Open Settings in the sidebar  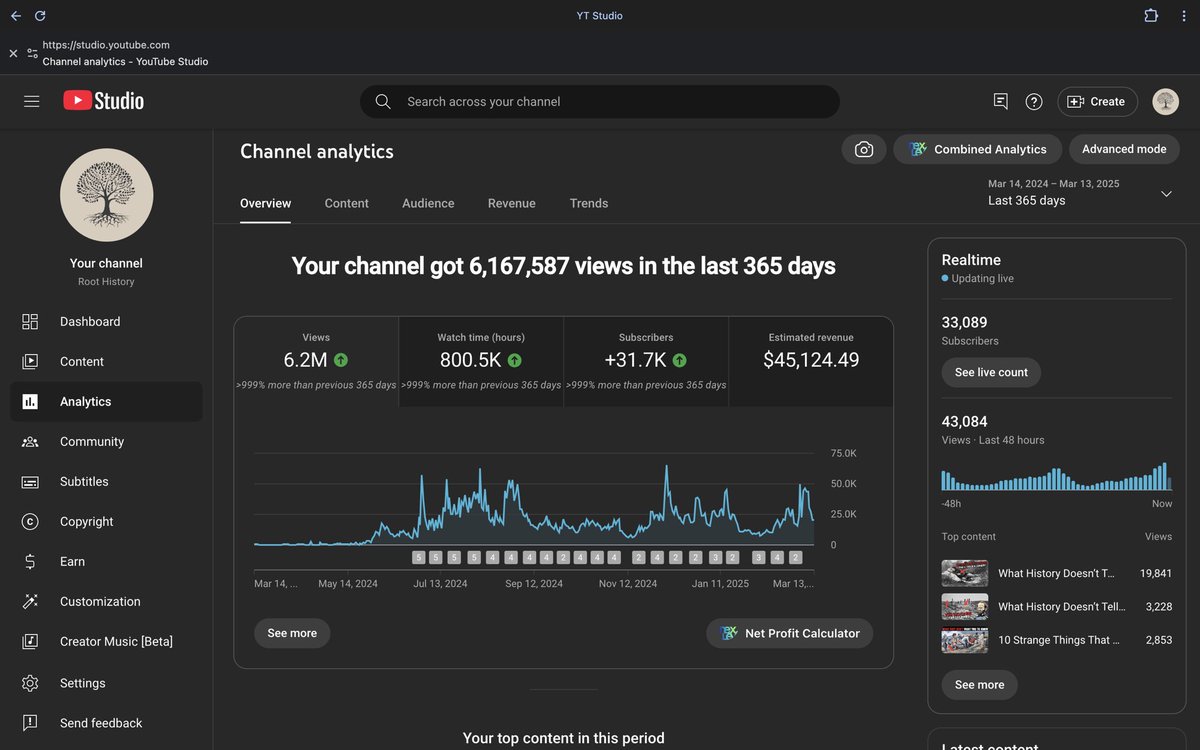106,683
